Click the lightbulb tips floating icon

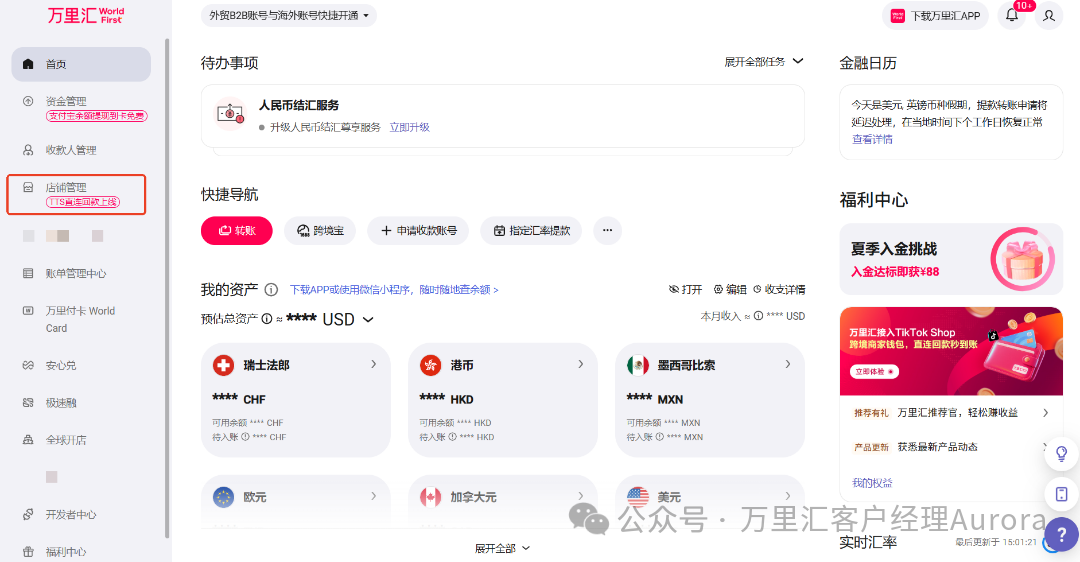tap(1061, 453)
